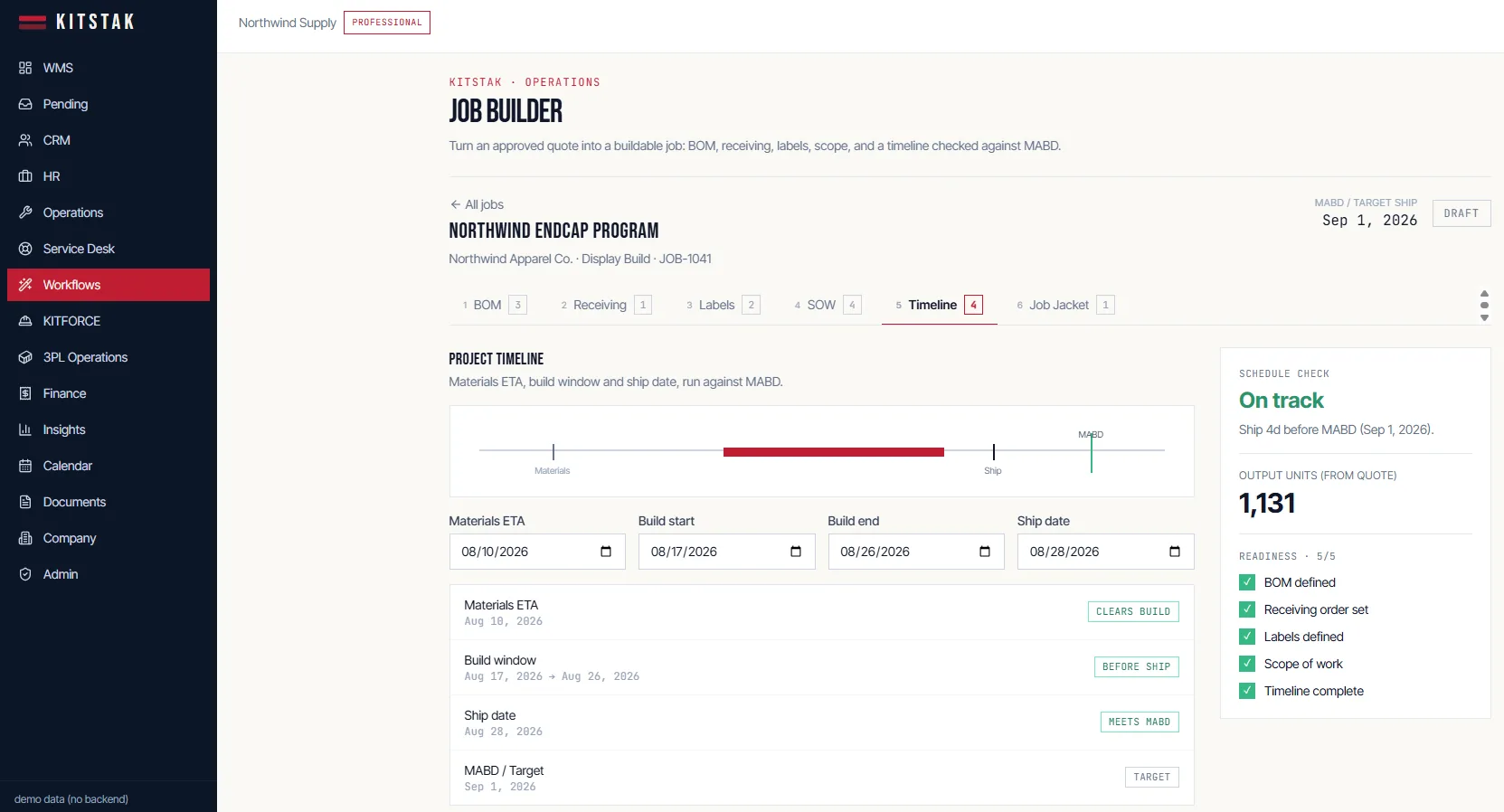The height and width of the screenshot is (812, 1504).
Task: Switch to the Receiving tab
Action: [x=606, y=305]
